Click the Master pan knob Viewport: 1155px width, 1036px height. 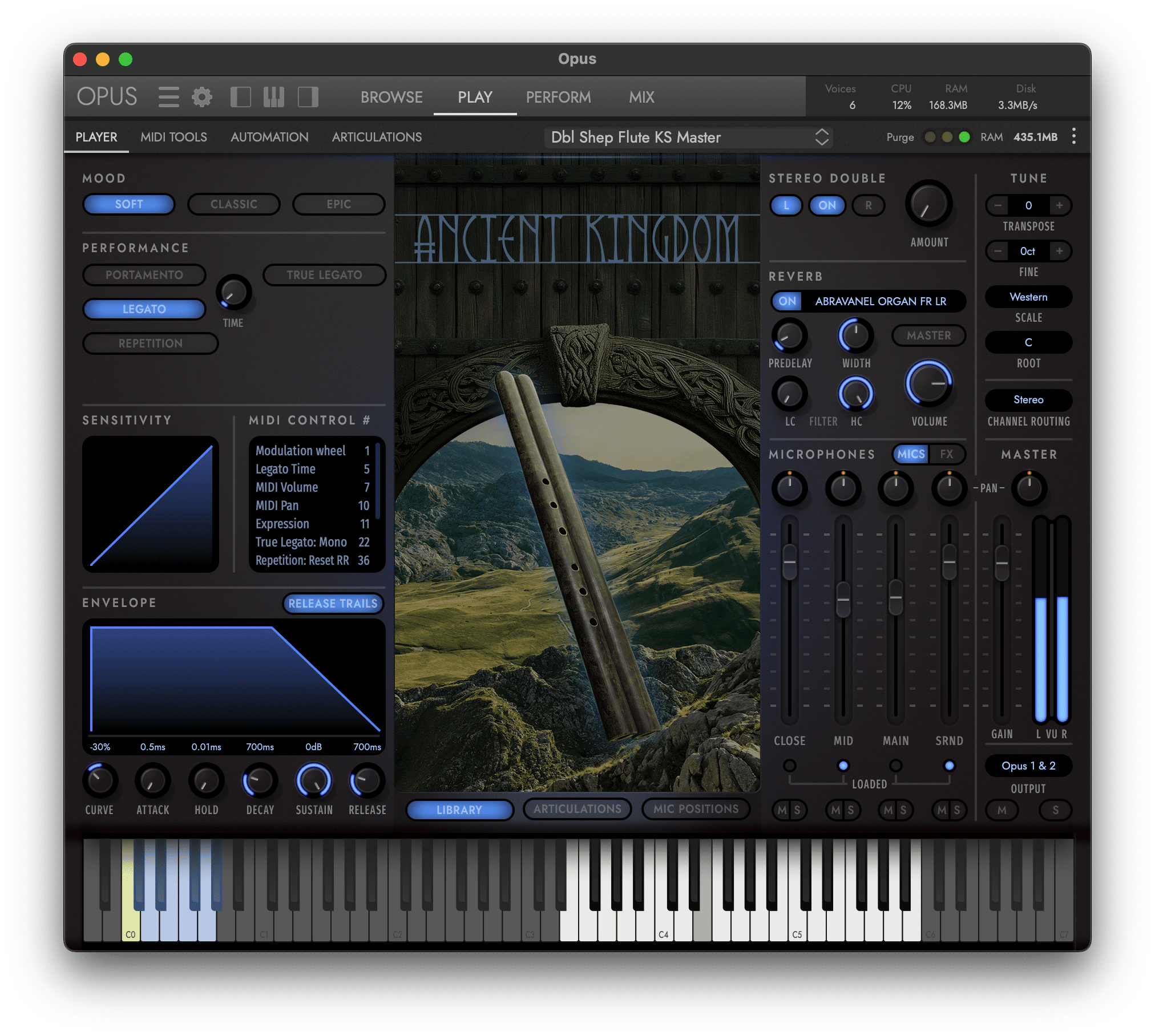pos(1029,488)
